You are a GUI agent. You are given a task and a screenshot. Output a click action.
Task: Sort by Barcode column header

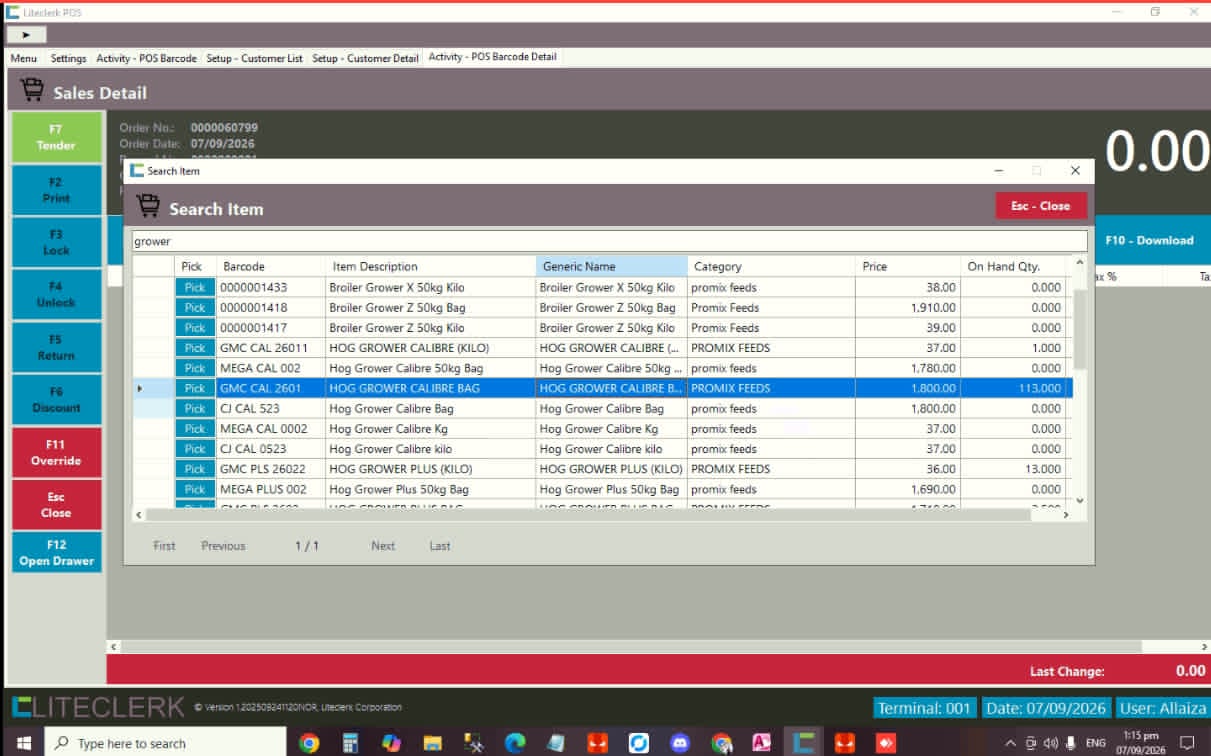270,266
